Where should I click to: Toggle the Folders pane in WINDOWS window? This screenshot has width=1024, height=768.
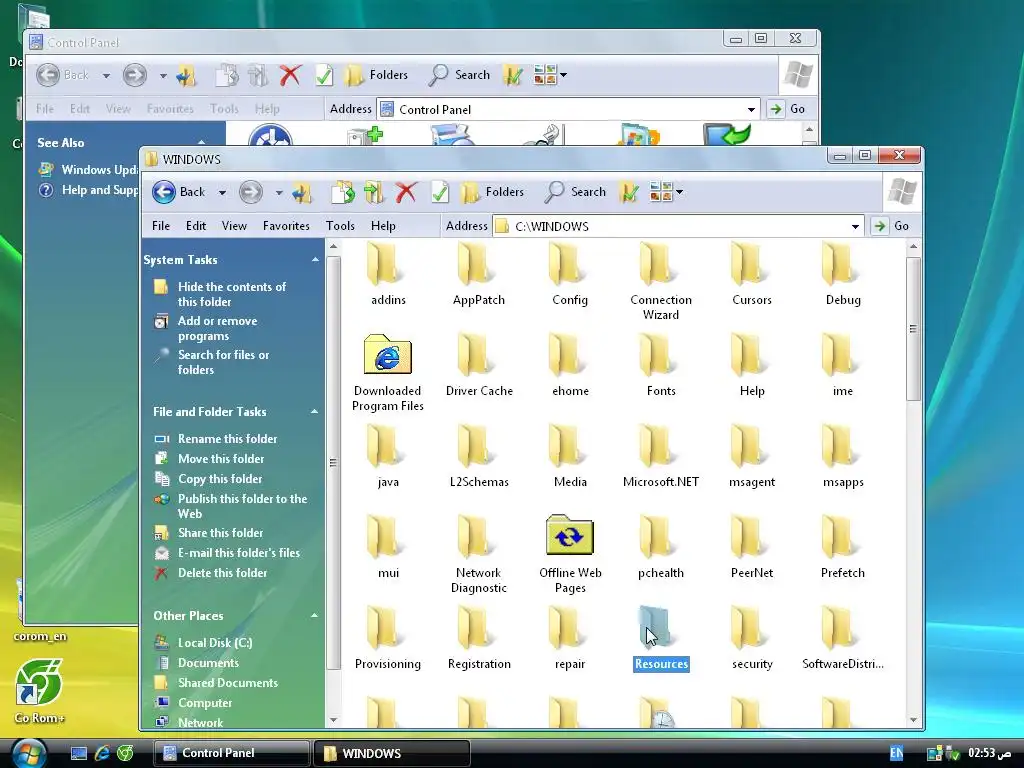pyautogui.click(x=492, y=192)
